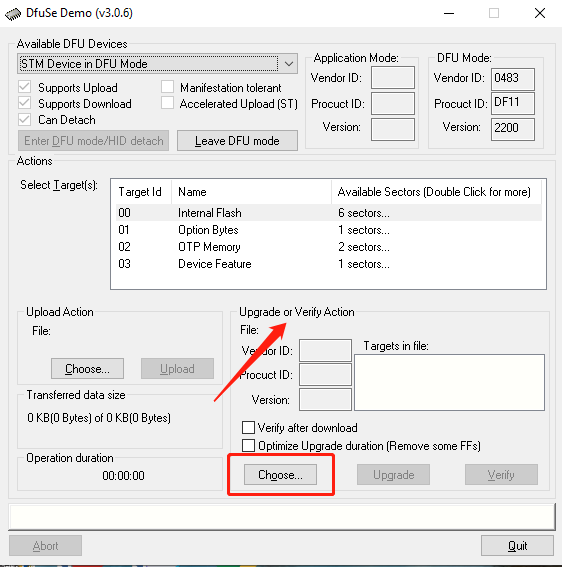Click the Upload button
The image size is (562, 567).
tap(177, 369)
